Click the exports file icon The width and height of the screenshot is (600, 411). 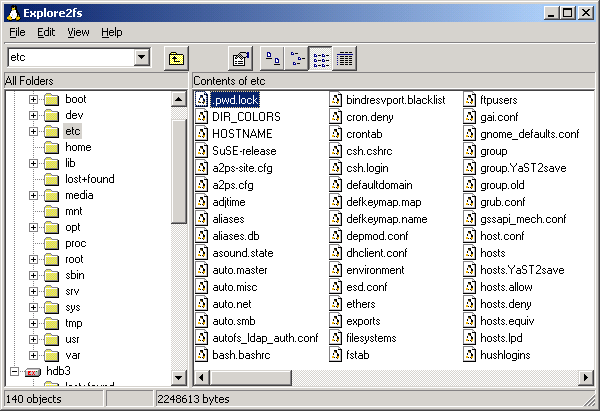[336, 321]
